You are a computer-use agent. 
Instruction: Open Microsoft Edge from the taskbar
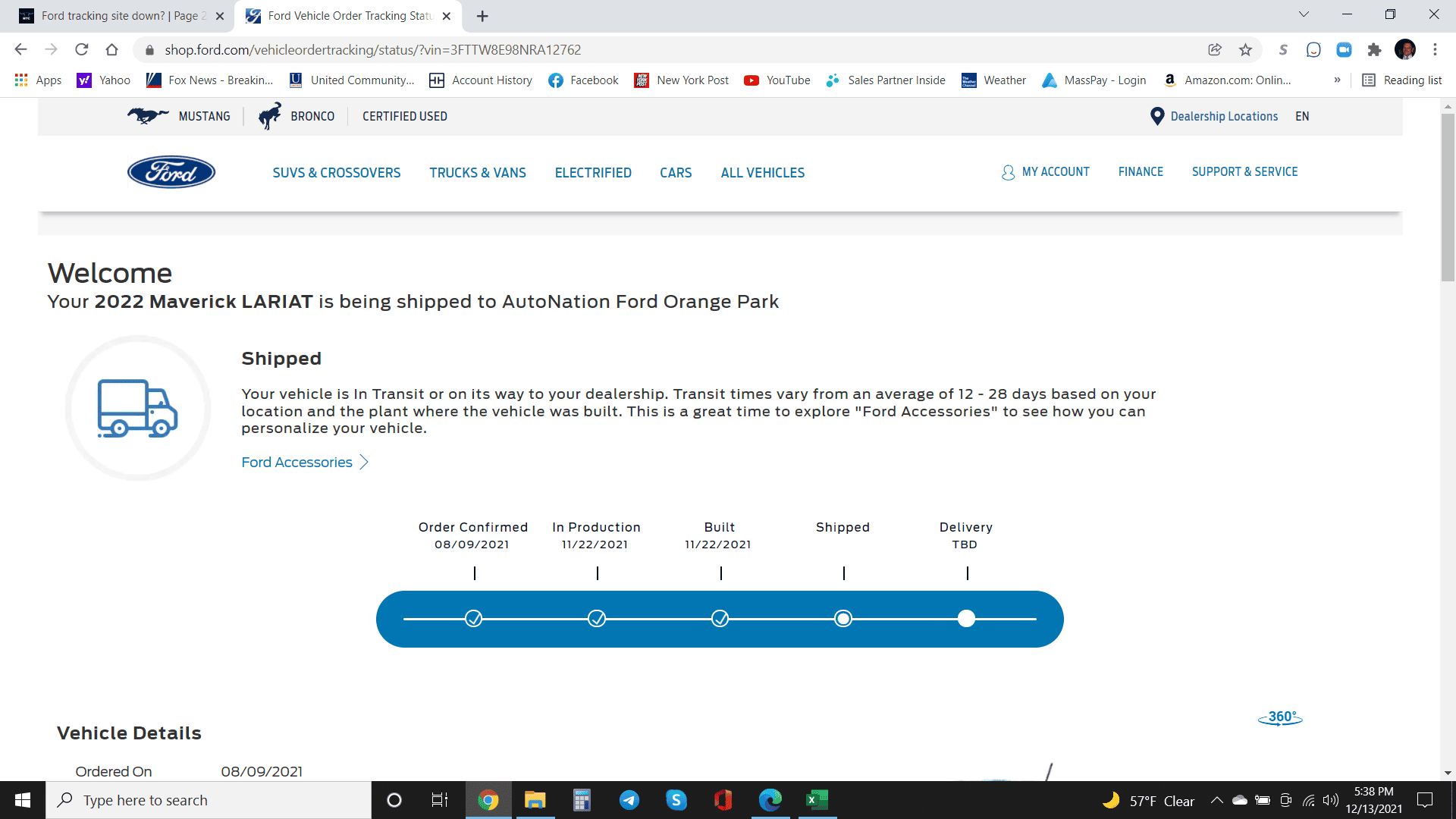tap(770, 800)
